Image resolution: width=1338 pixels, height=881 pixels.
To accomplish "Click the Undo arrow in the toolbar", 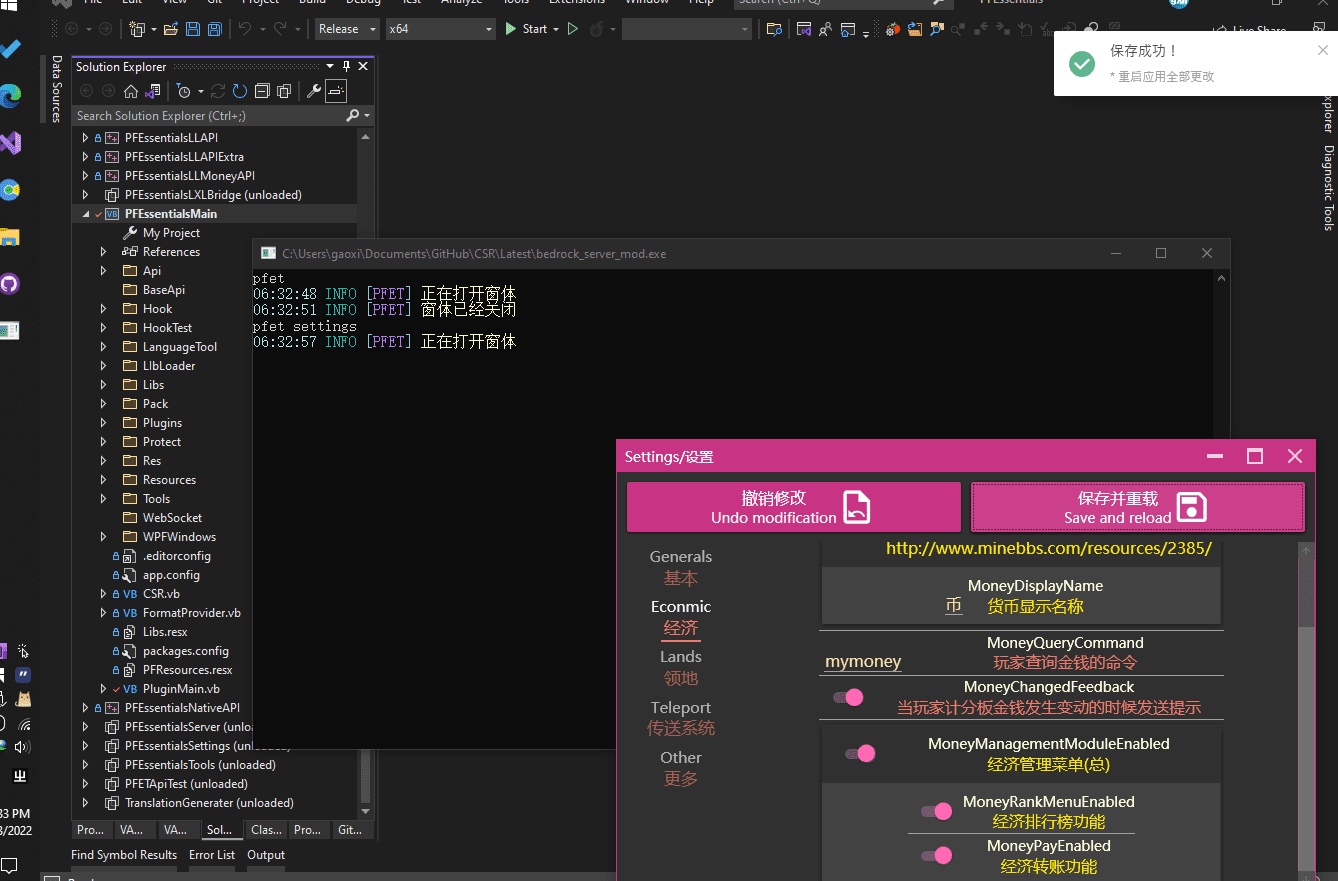I will (245, 29).
